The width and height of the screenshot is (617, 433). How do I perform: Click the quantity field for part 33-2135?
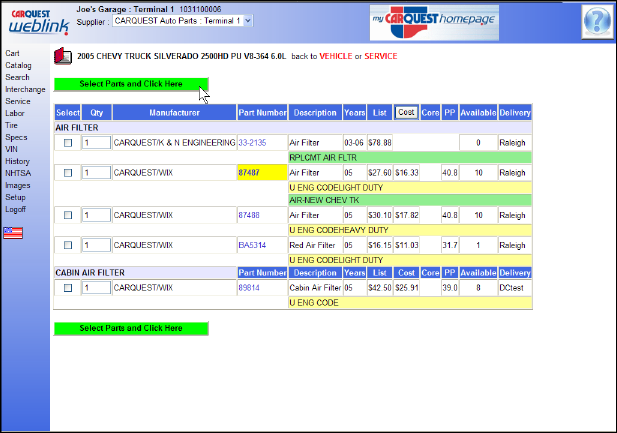96,142
